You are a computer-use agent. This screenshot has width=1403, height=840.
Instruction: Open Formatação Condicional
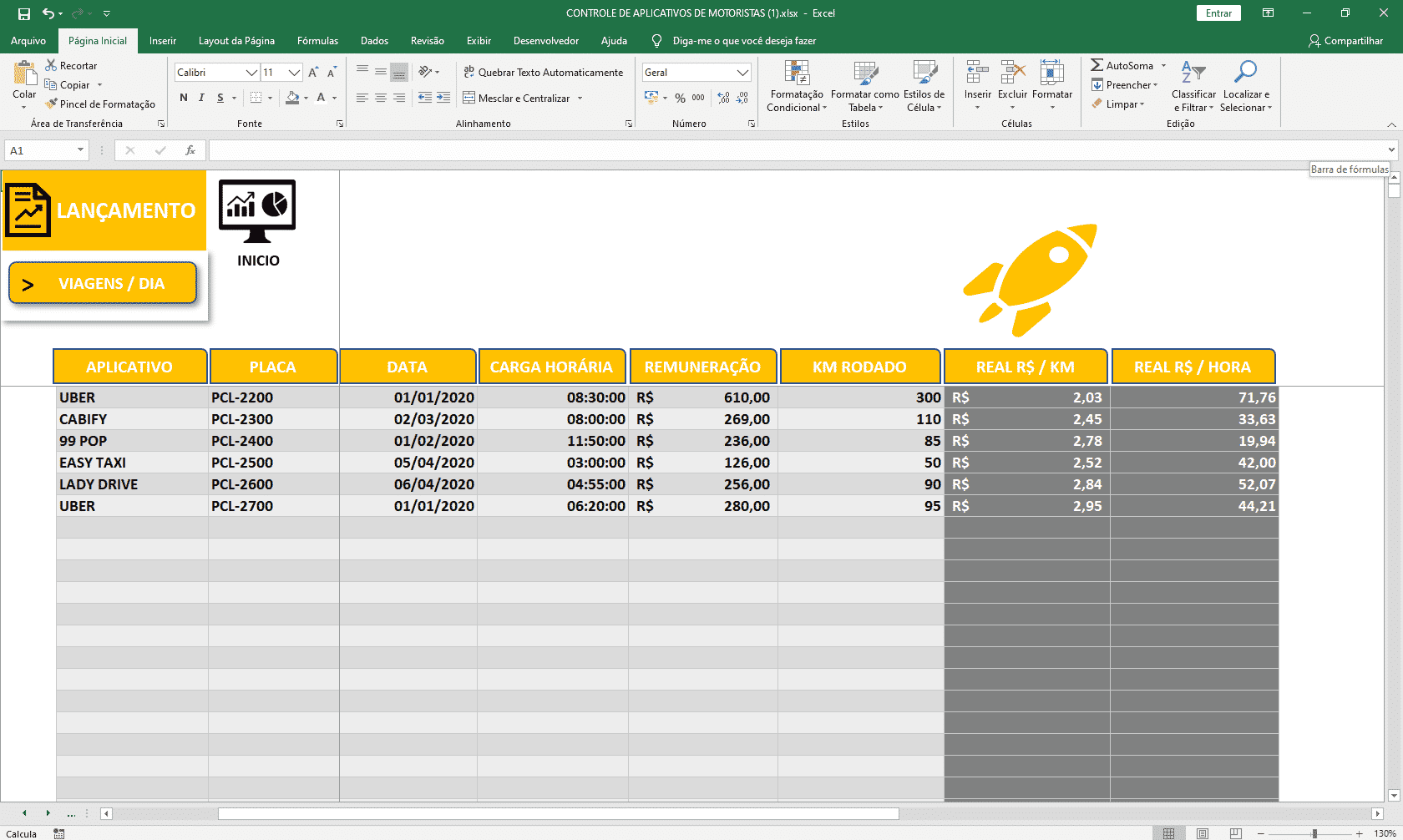797,86
